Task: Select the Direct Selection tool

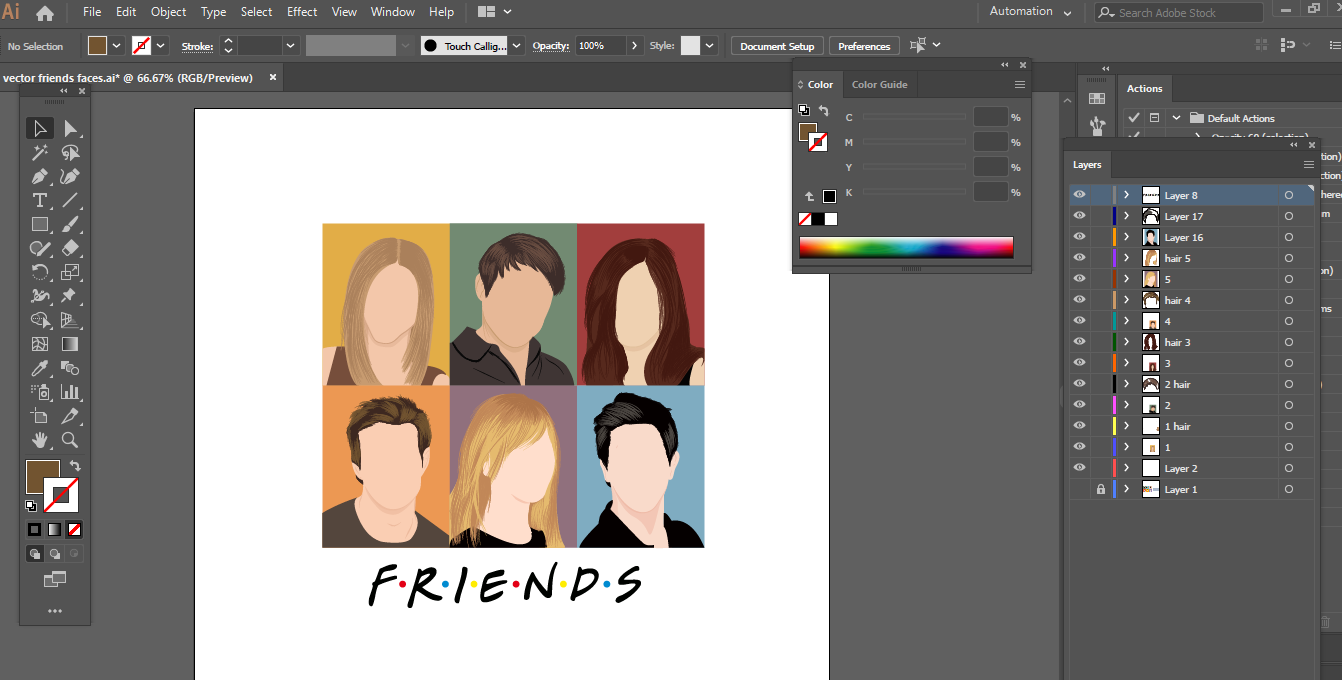Action: pos(70,128)
